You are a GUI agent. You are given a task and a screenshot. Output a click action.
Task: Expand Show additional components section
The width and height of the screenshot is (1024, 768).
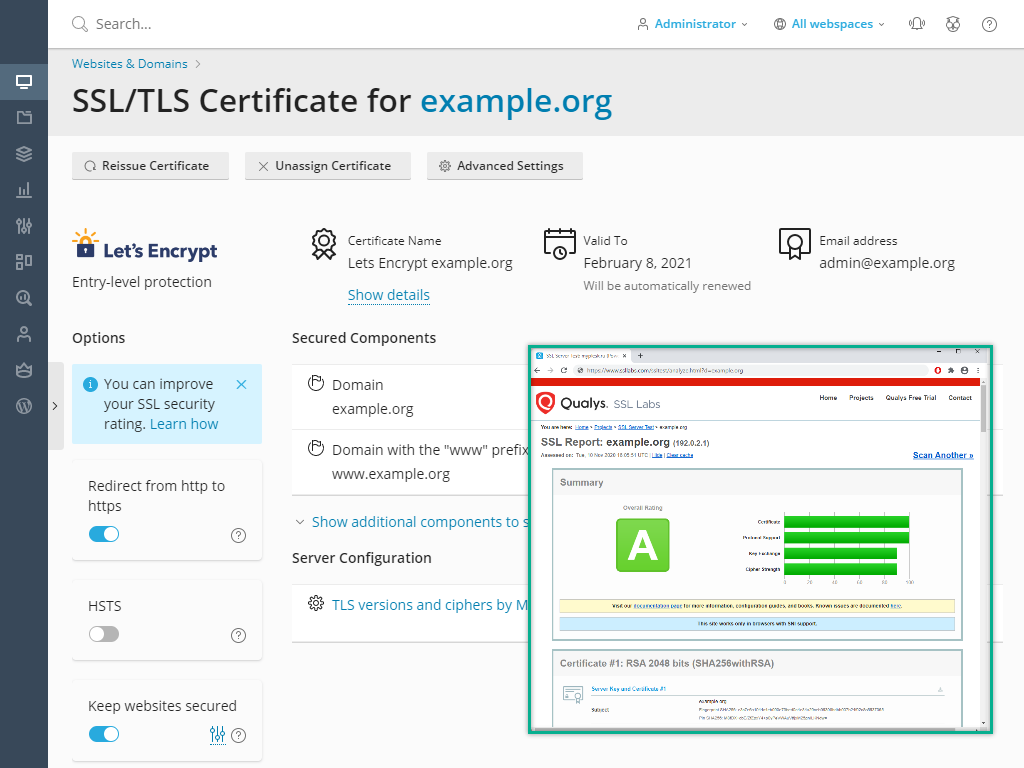[410, 522]
